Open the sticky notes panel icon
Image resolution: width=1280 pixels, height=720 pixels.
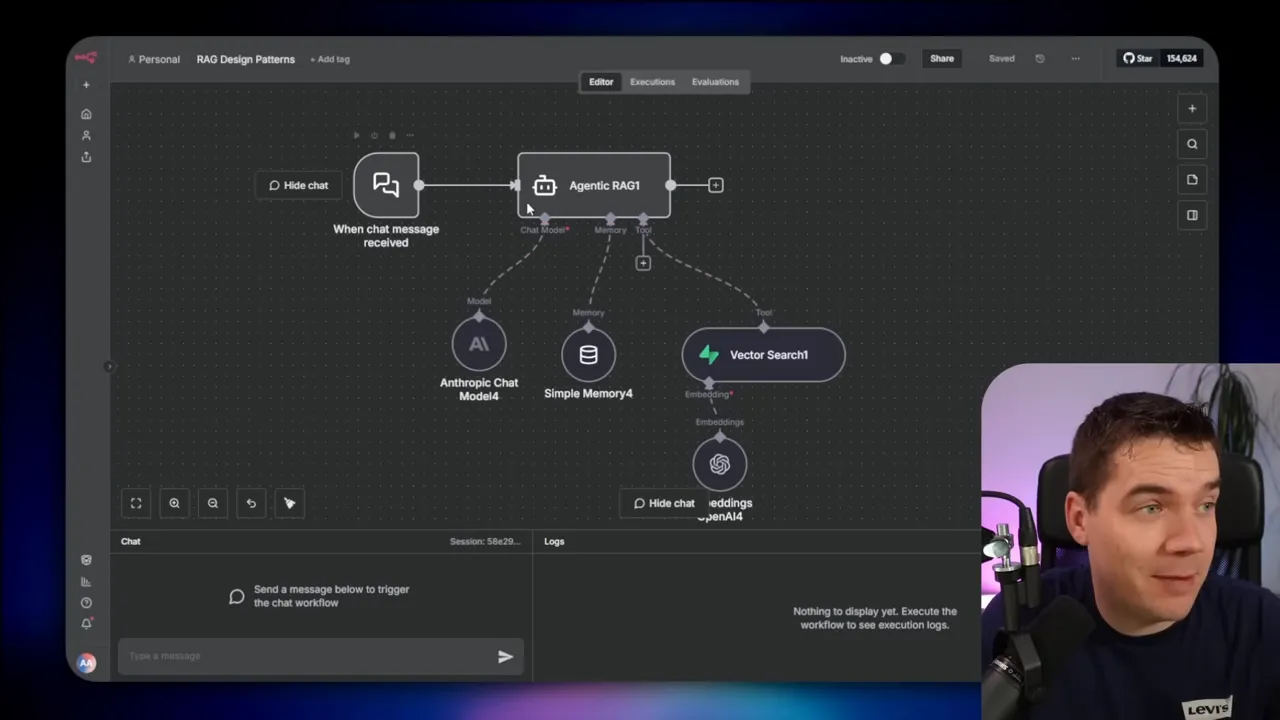point(1192,179)
